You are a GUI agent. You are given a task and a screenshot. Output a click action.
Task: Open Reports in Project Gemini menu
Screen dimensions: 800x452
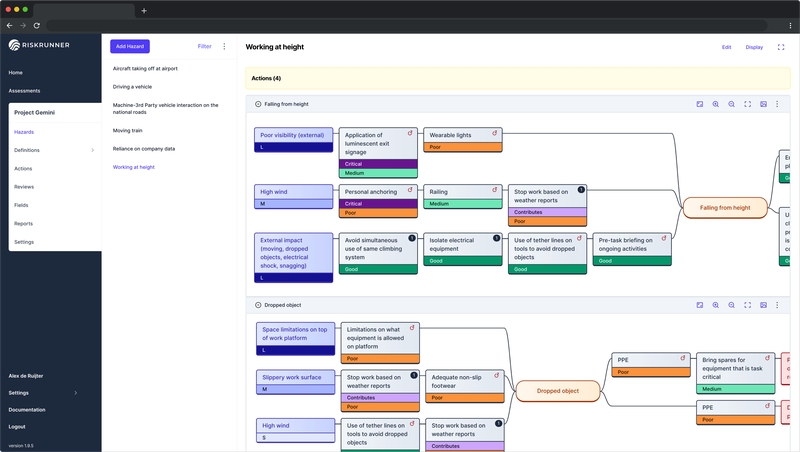[x=23, y=224]
